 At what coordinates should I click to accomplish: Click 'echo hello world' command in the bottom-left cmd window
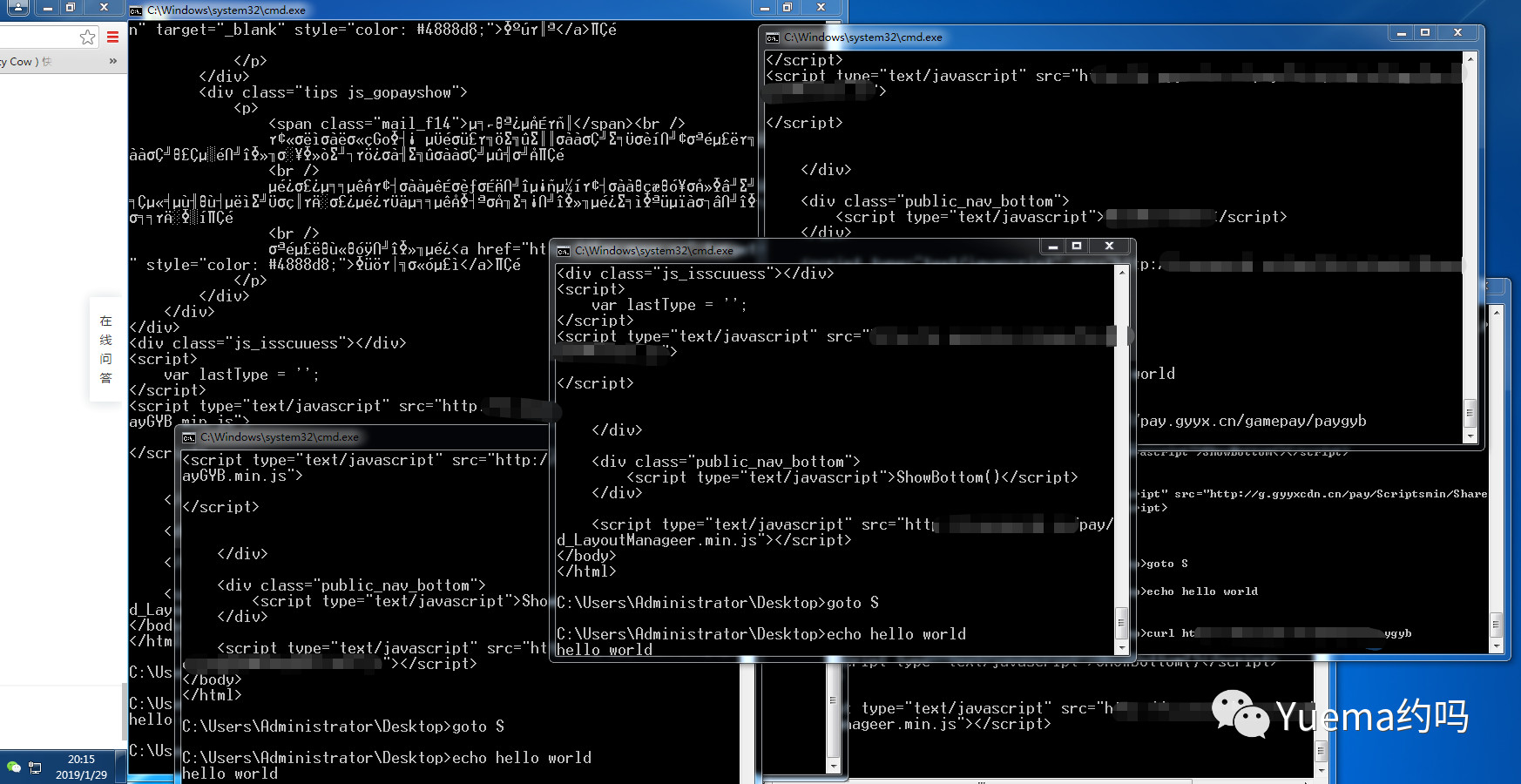click(x=522, y=758)
